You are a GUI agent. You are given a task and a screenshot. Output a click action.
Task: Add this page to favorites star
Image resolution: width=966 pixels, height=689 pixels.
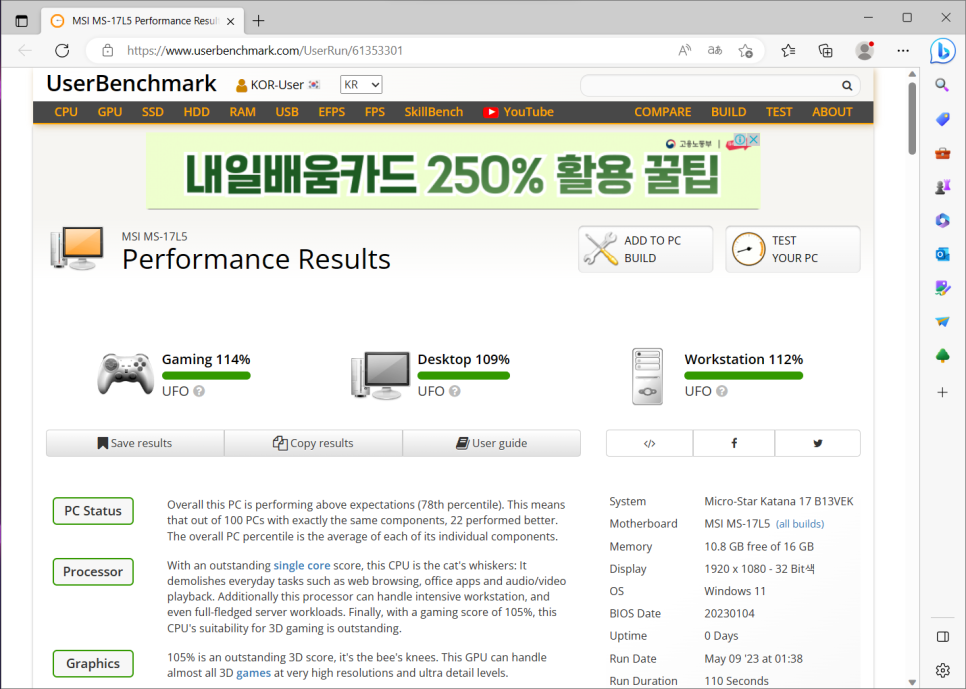[x=745, y=51]
